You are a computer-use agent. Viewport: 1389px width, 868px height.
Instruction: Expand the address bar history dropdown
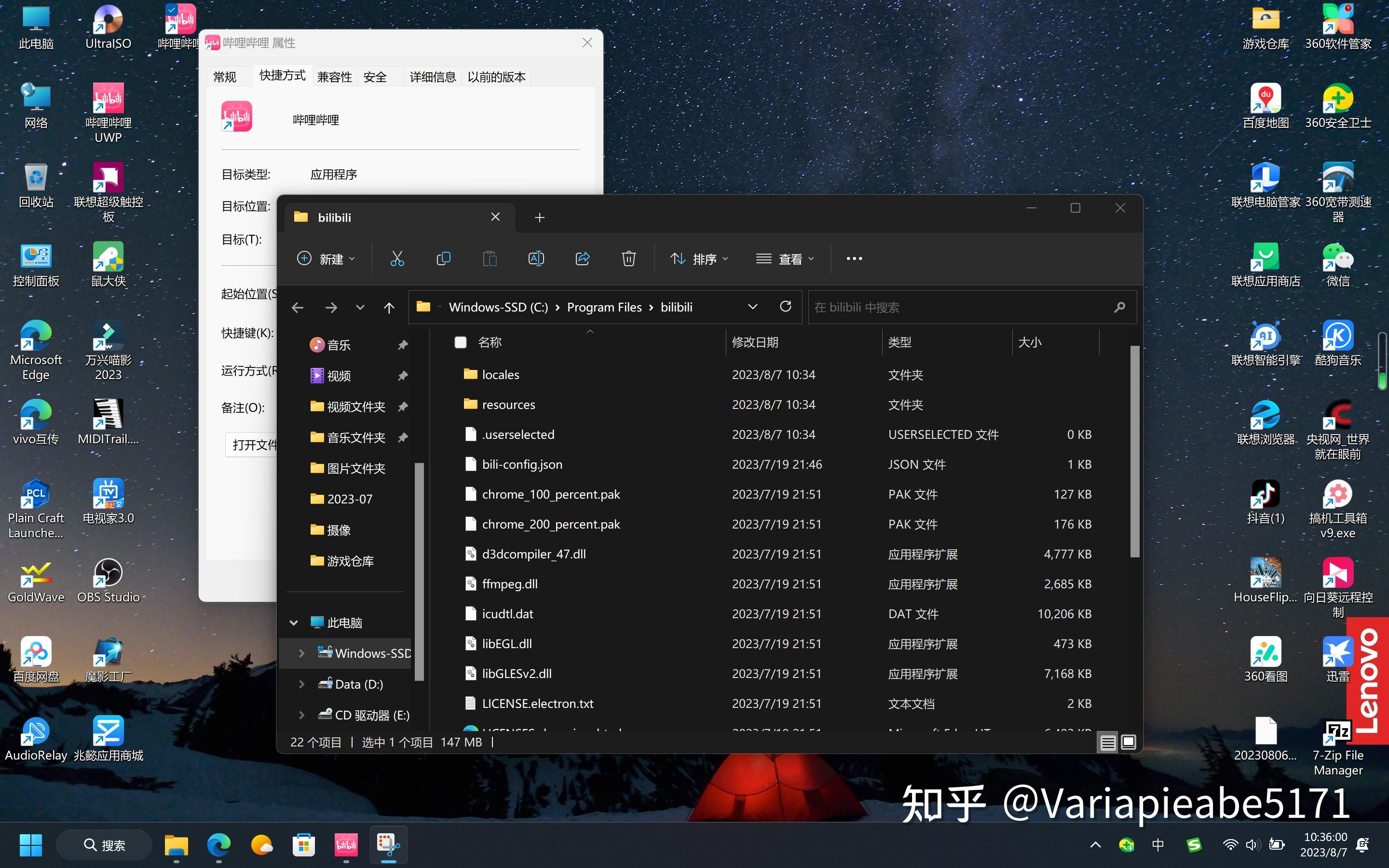pyautogui.click(x=752, y=307)
